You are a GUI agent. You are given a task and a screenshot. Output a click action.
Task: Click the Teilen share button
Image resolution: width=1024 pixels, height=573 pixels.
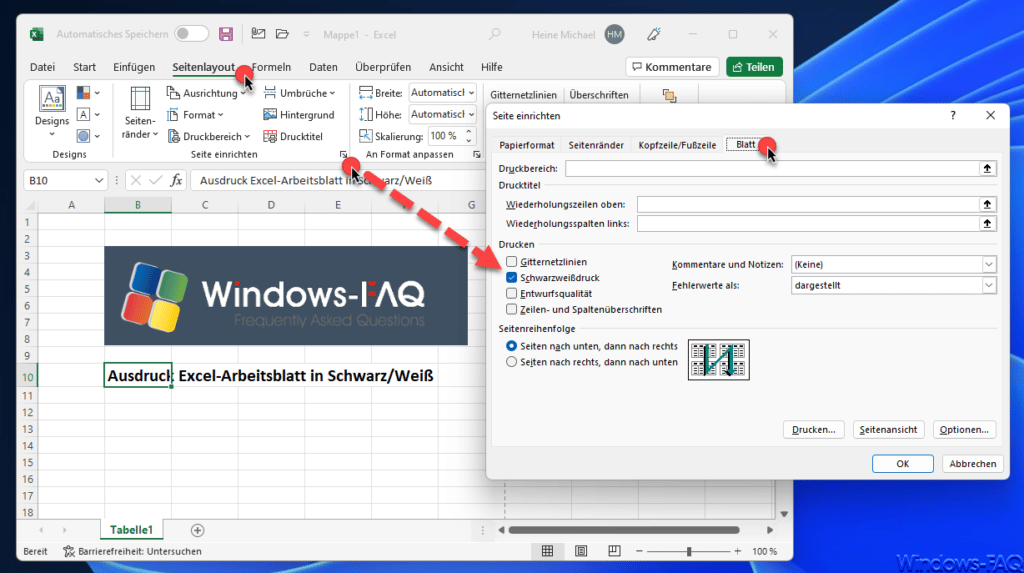[x=754, y=67]
